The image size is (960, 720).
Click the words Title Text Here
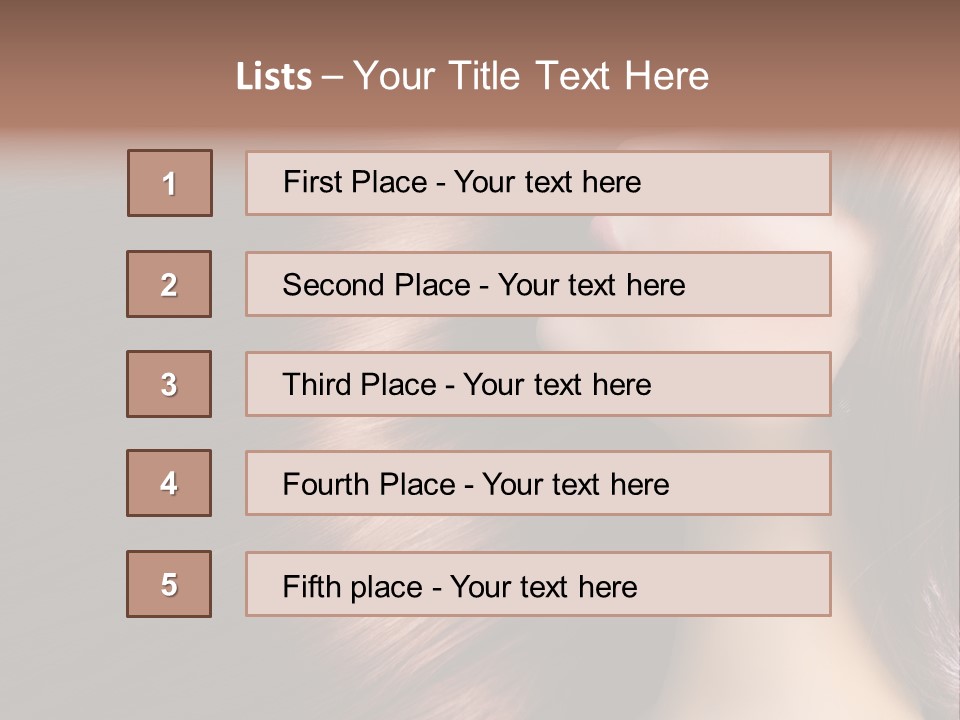pos(579,76)
